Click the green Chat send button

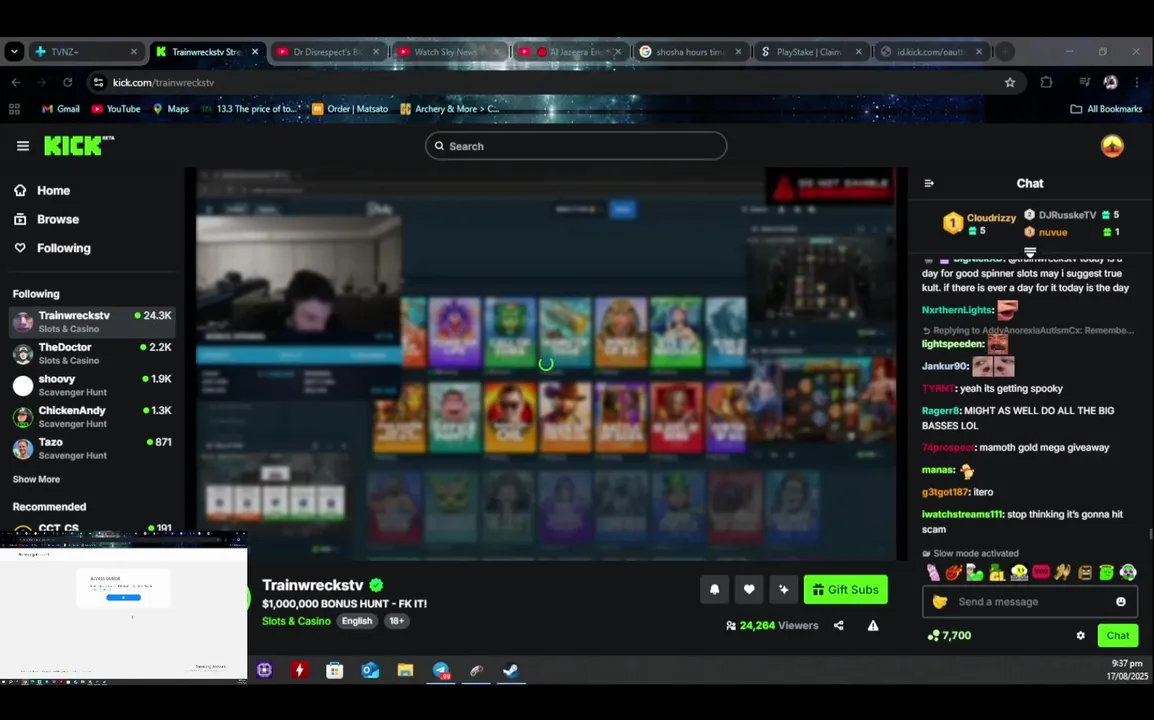point(1117,635)
